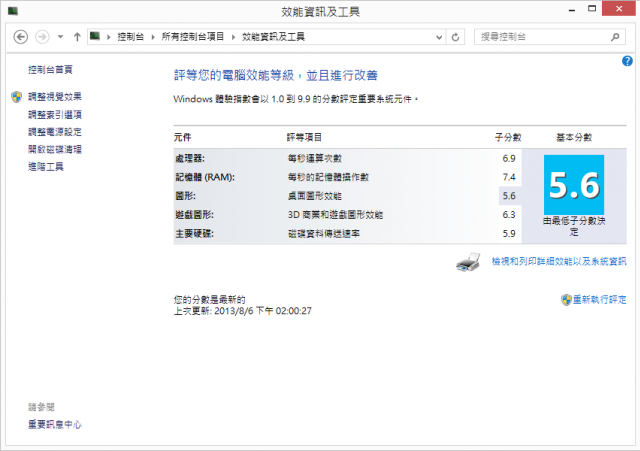Open 調整視覺效果 sidebar link
The height and width of the screenshot is (451, 640).
pyautogui.click(x=55, y=97)
